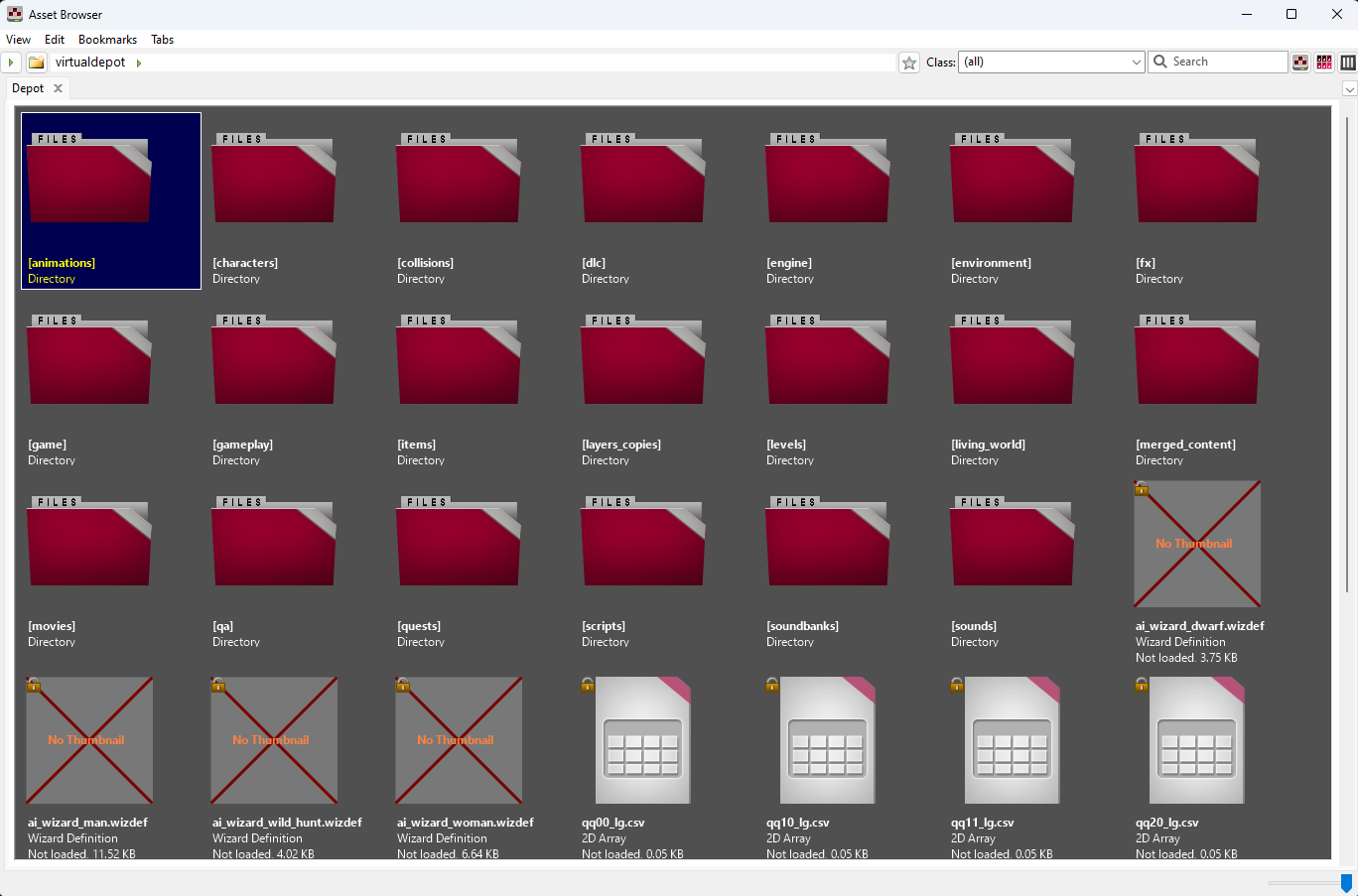Click the dropdown arrow below the tab bar
Viewport: 1358px width, 896px height.
pos(1350,88)
